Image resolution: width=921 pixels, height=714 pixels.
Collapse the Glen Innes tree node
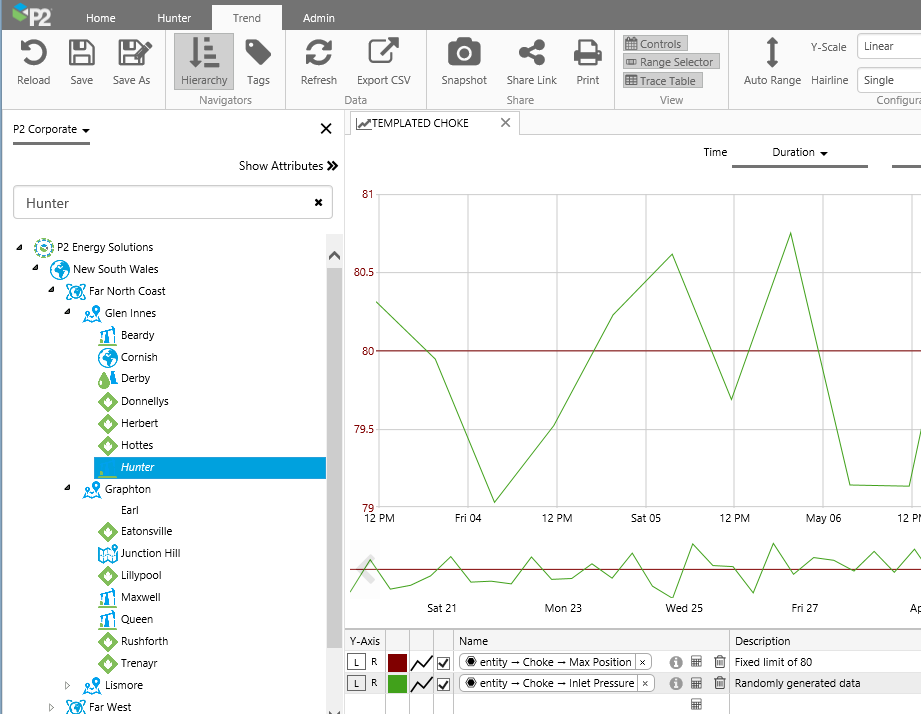(x=69, y=313)
